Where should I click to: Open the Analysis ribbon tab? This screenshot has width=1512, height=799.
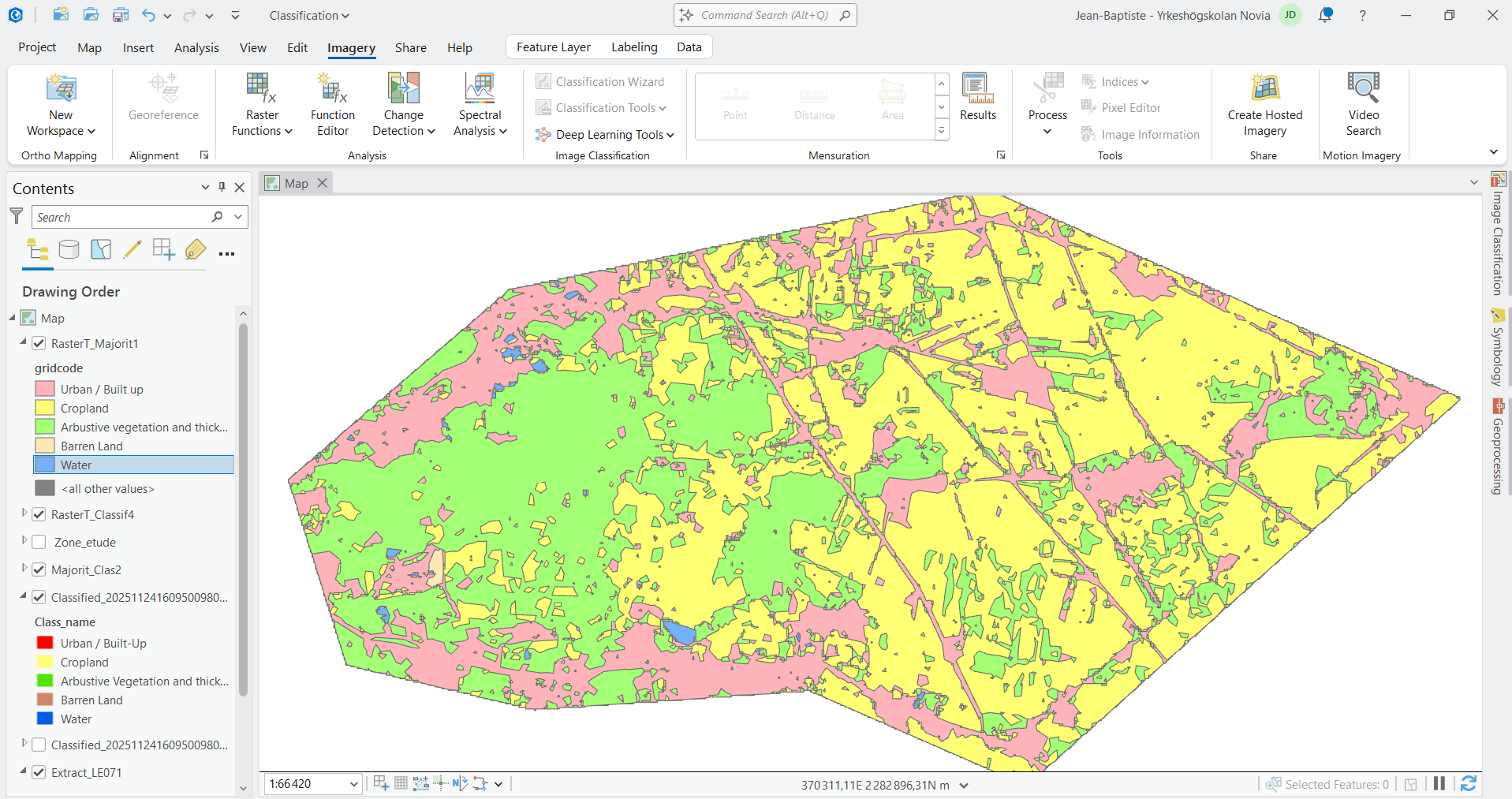coord(196,48)
